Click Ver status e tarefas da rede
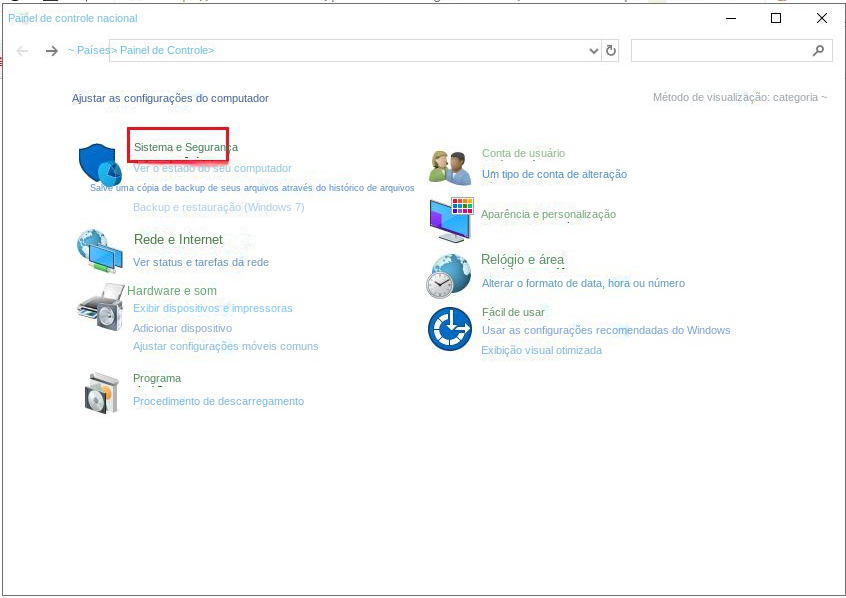 click(x=200, y=262)
